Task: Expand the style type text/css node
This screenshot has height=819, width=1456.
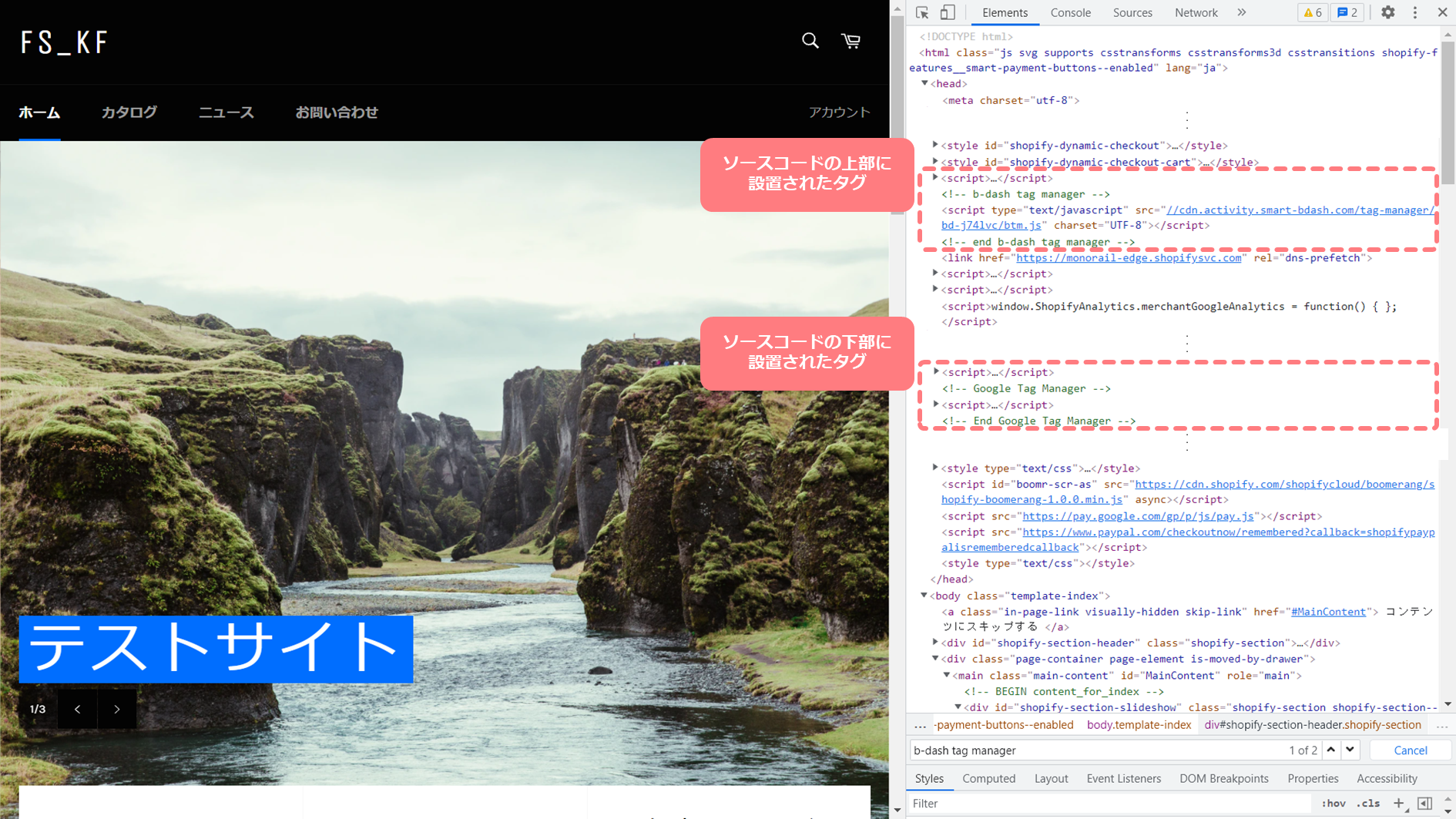Action: [935, 468]
